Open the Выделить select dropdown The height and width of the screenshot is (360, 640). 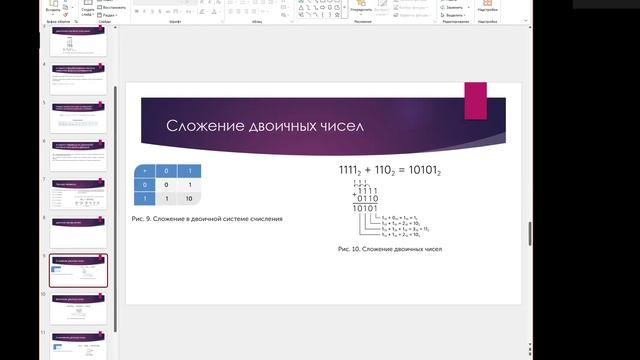click(453, 15)
